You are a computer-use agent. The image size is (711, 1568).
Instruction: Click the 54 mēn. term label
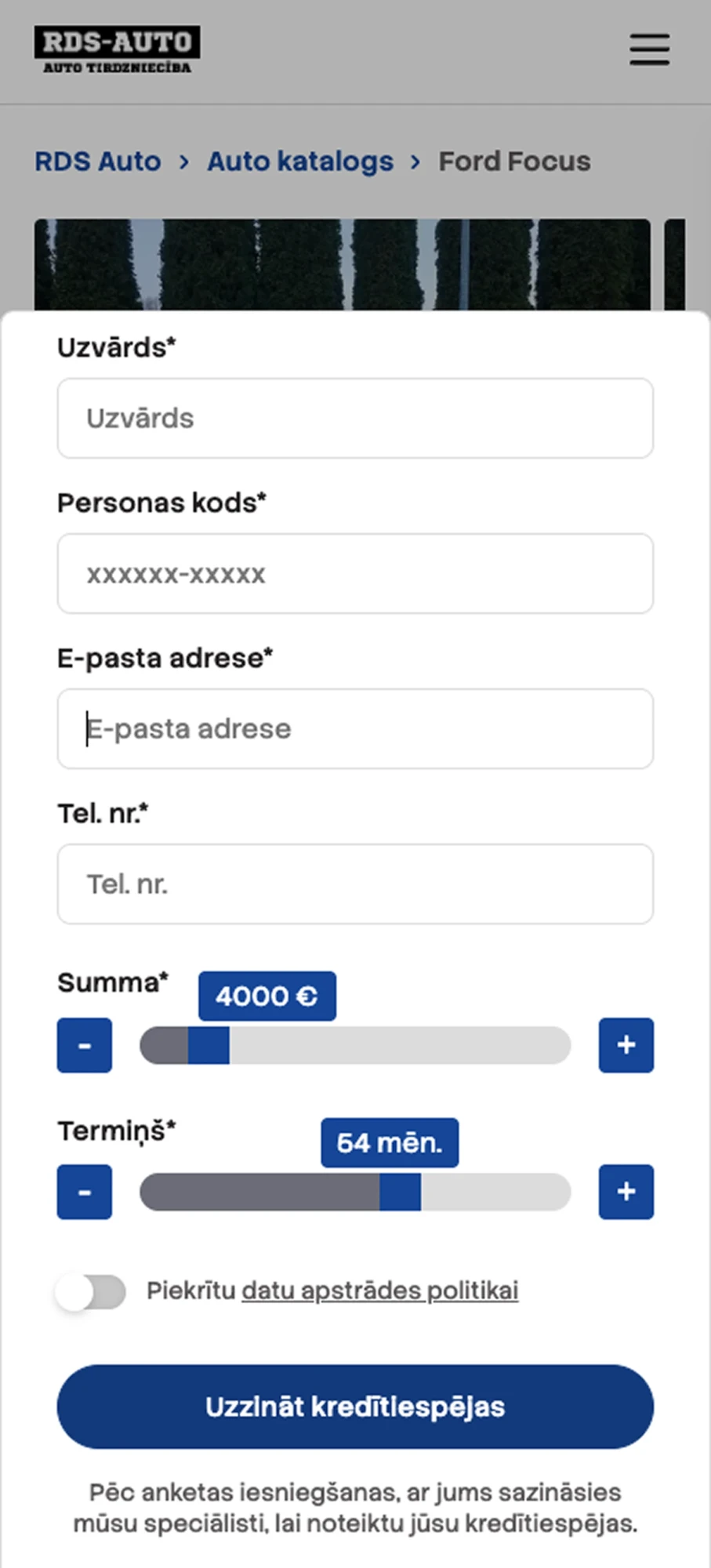[x=390, y=1143]
